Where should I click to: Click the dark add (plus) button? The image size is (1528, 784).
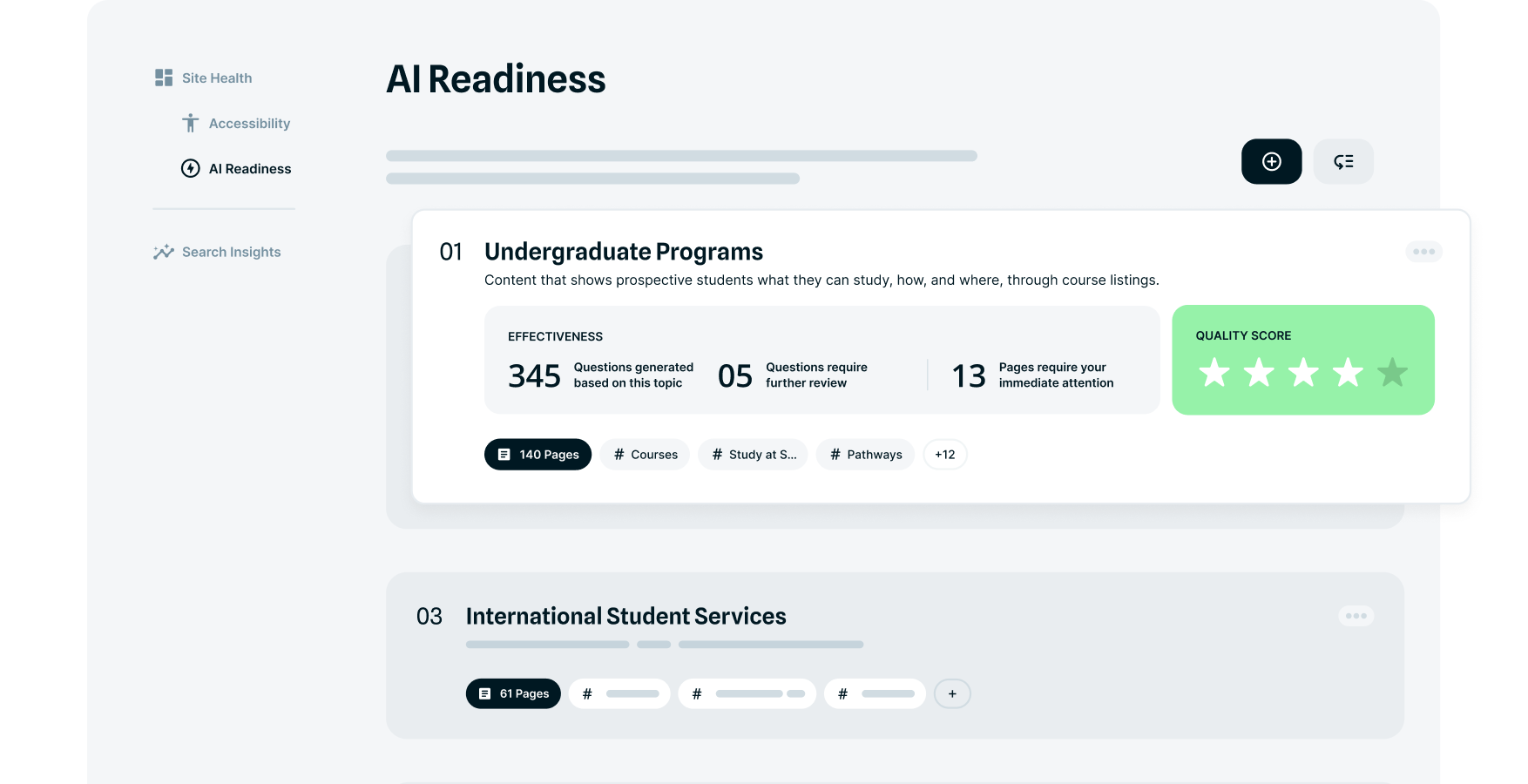(x=1271, y=161)
